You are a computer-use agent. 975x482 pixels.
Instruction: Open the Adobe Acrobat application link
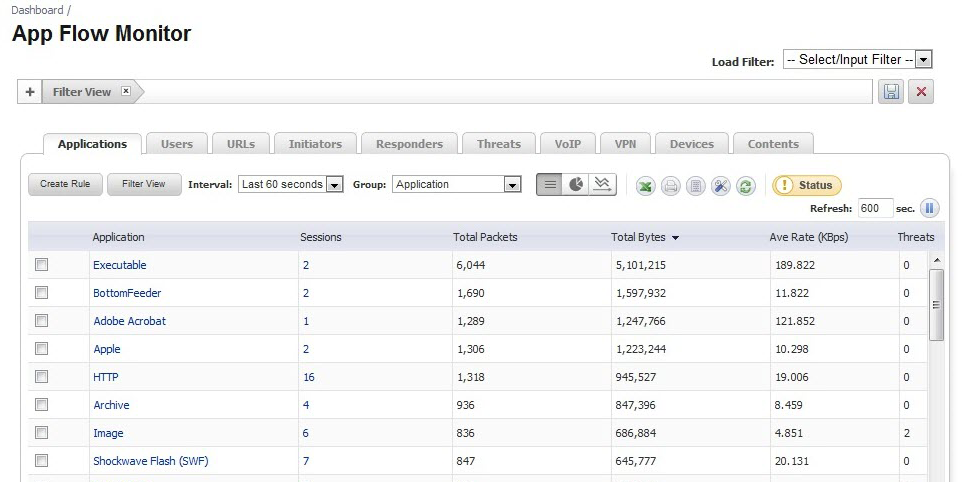point(129,321)
